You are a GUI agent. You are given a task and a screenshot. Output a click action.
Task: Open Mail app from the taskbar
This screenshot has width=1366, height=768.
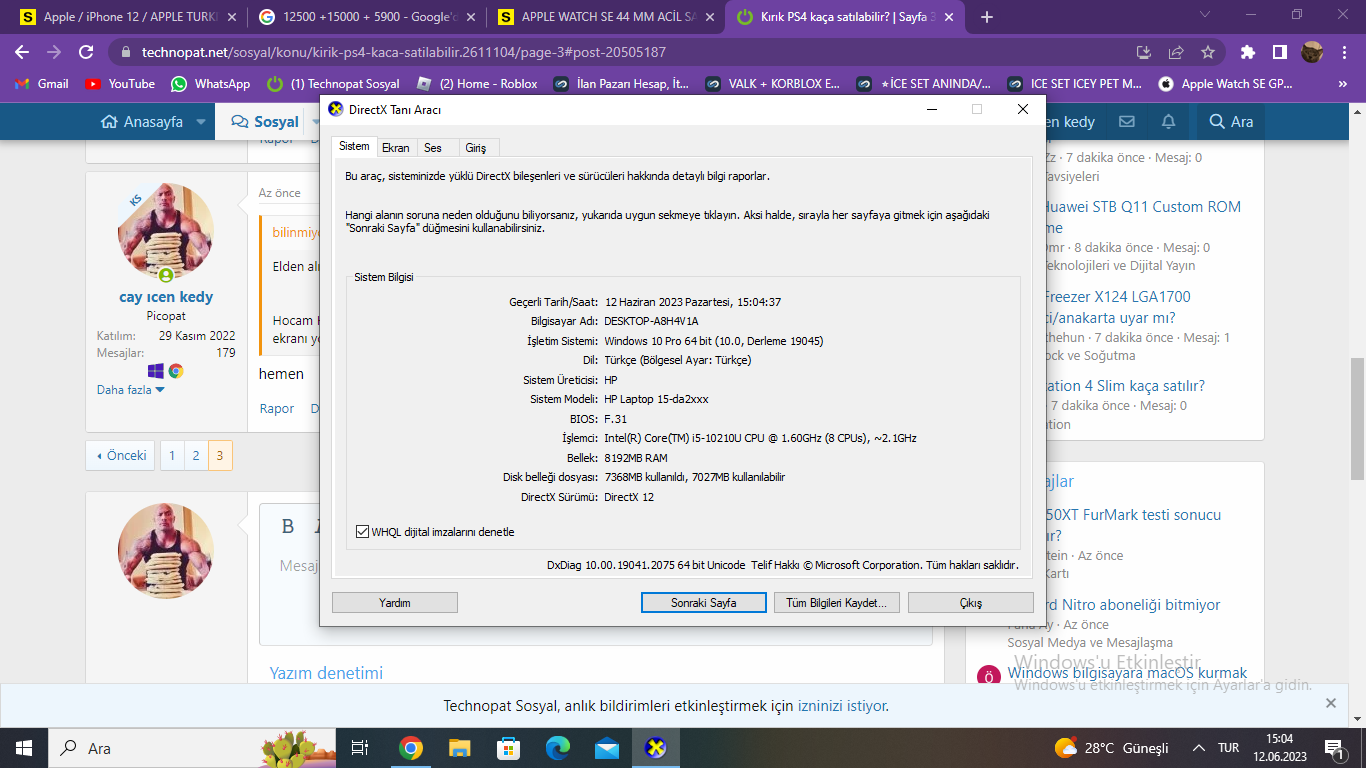coord(606,748)
